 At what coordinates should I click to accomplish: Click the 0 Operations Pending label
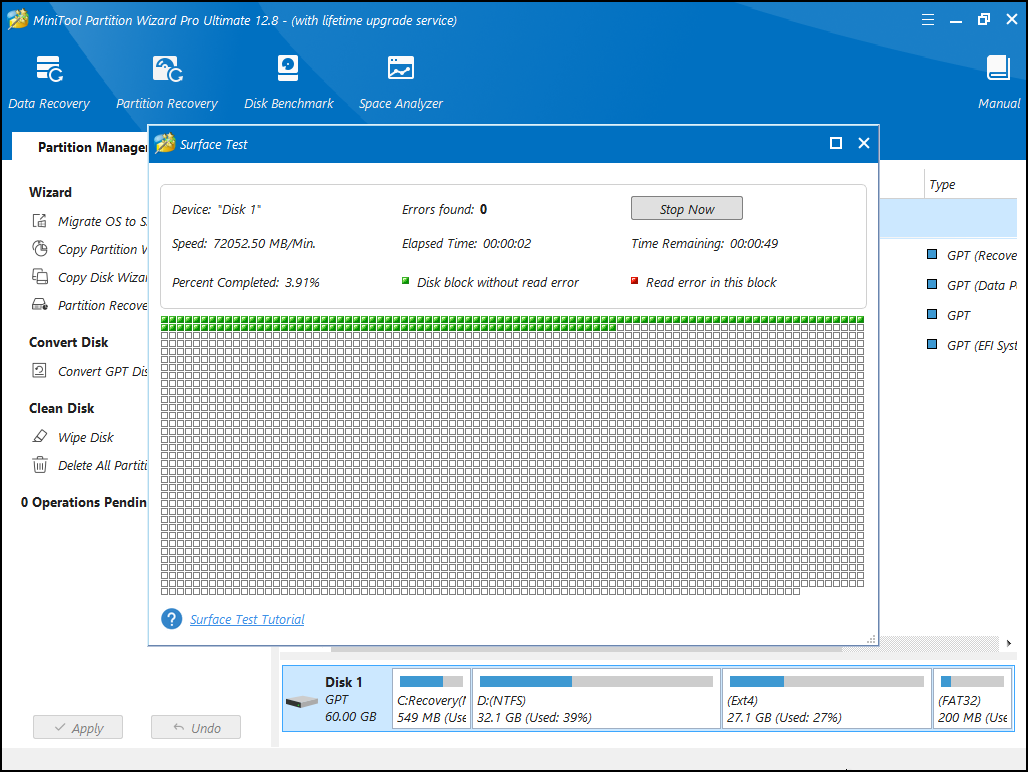pyautogui.click(x=84, y=502)
